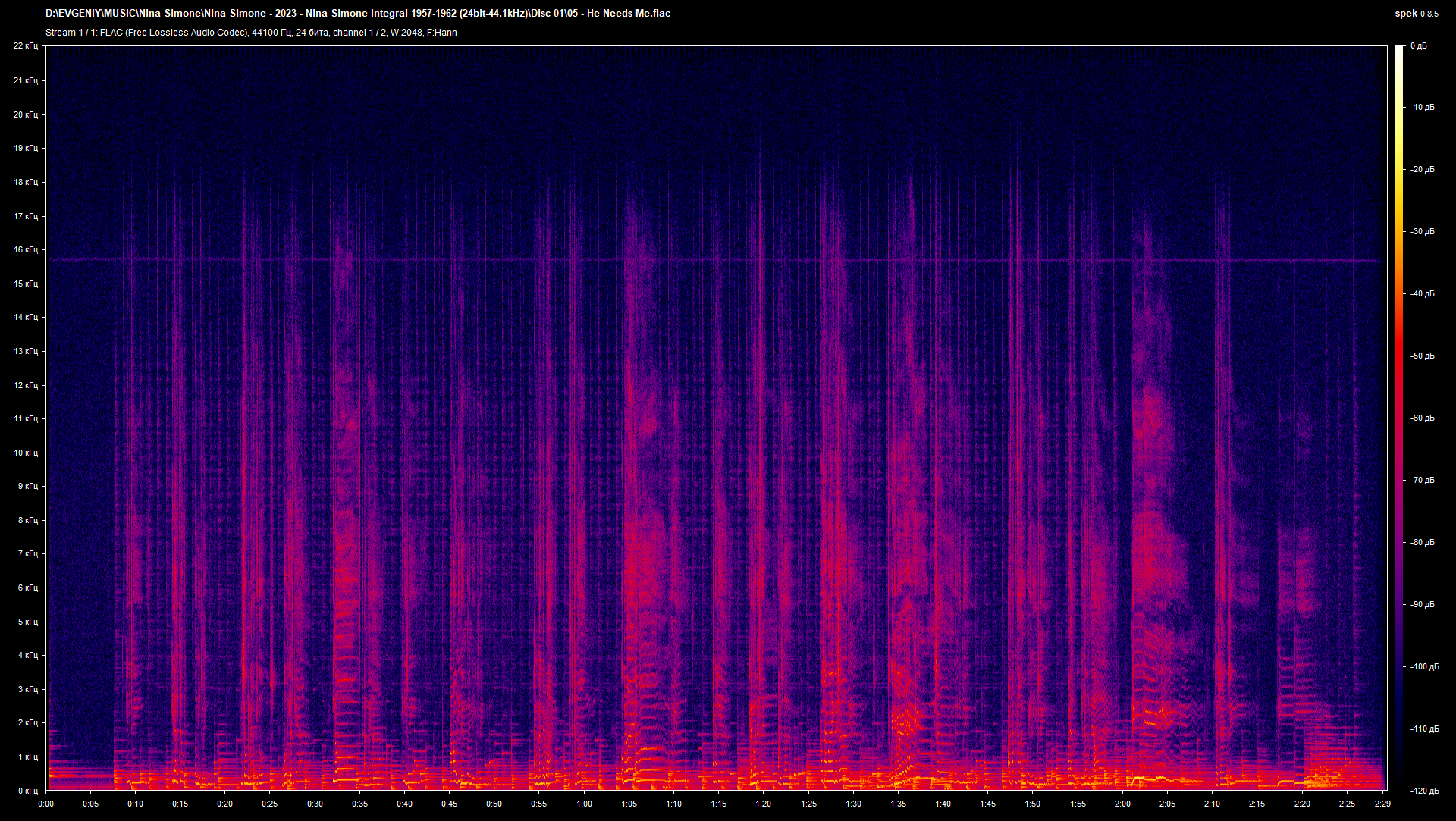Click the 16 kHz frequency axis label

click(x=25, y=249)
